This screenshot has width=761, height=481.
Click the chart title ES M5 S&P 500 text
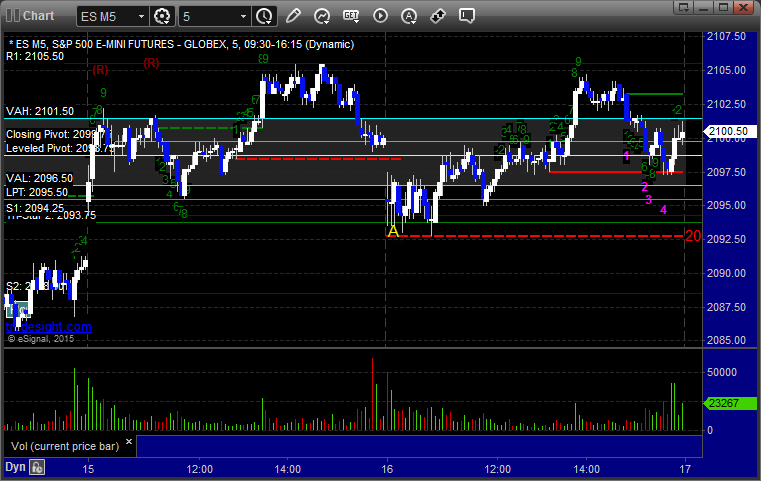point(182,44)
